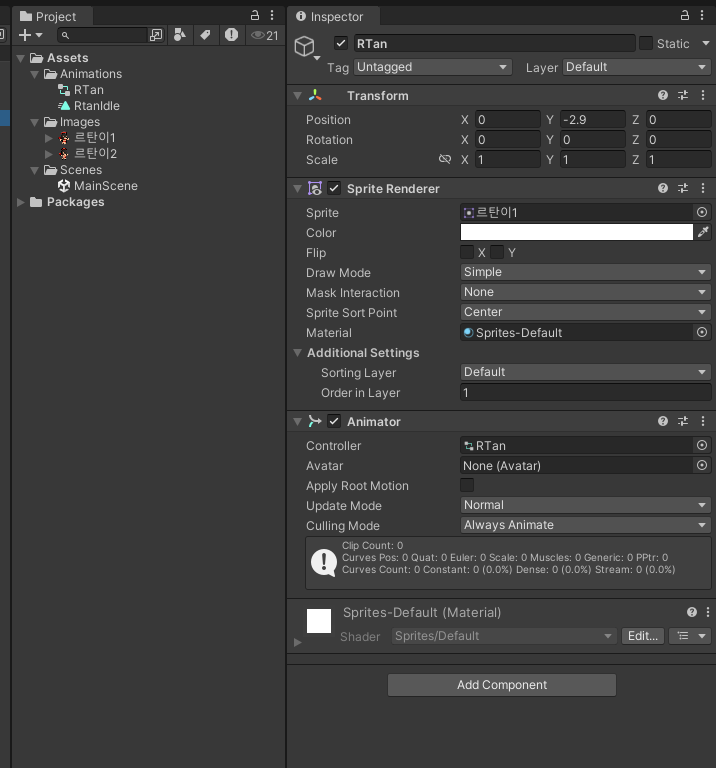716x768 pixels.
Task: Open Sprite Renderer presets icon
Action: 683,188
